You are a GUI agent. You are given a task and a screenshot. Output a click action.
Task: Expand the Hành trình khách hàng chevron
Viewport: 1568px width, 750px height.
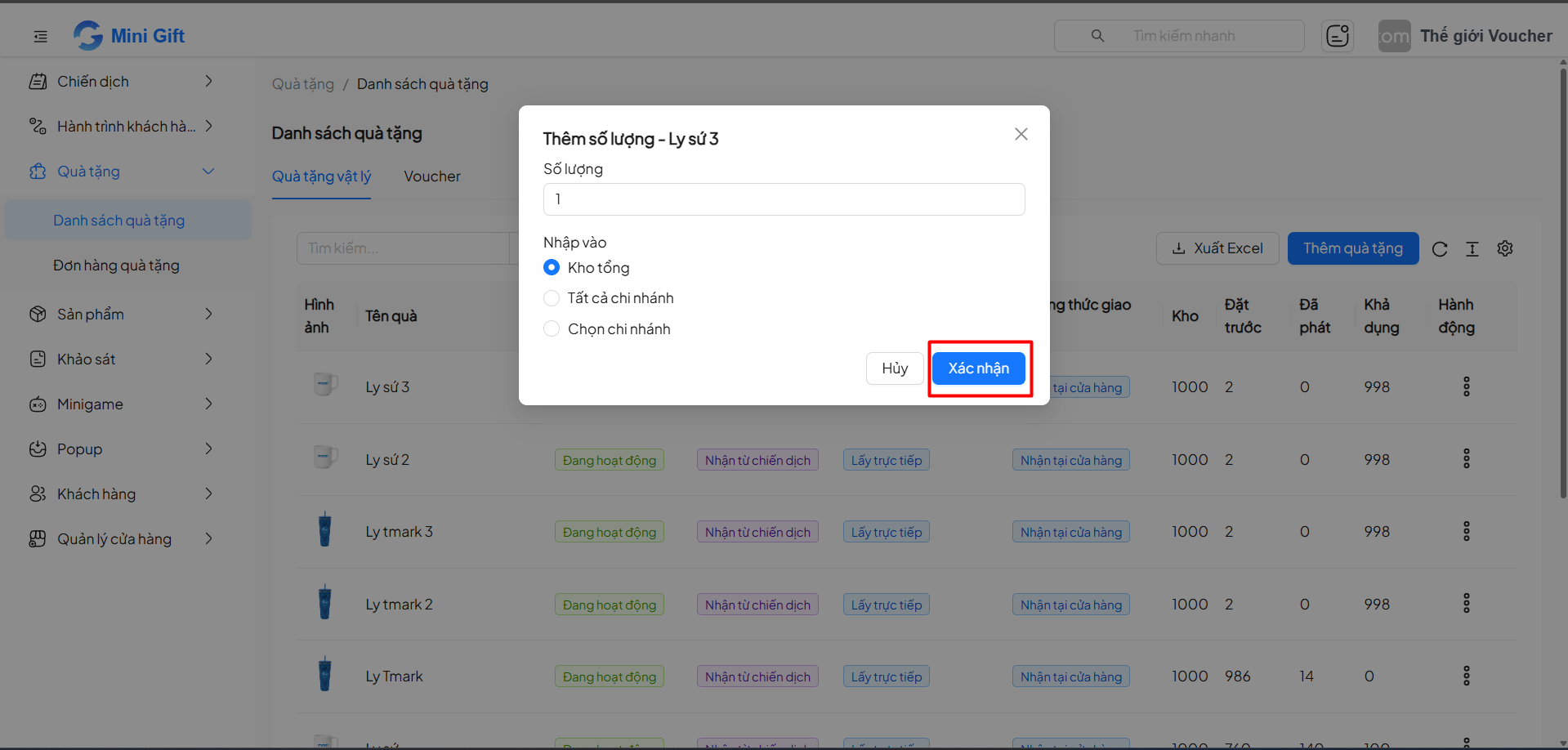click(209, 126)
